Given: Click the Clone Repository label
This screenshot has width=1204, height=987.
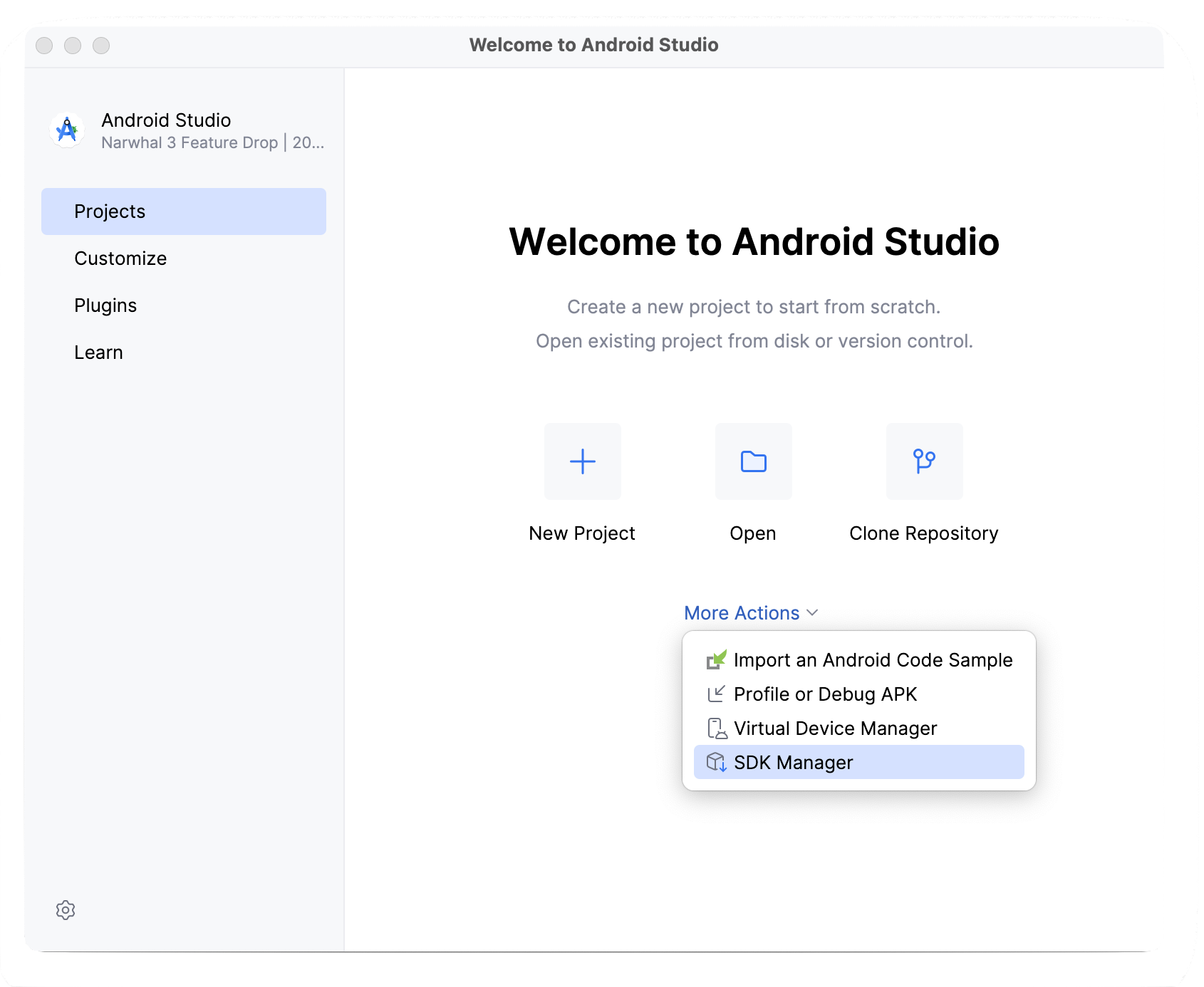Looking at the screenshot, I should pyautogui.click(x=924, y=533).
